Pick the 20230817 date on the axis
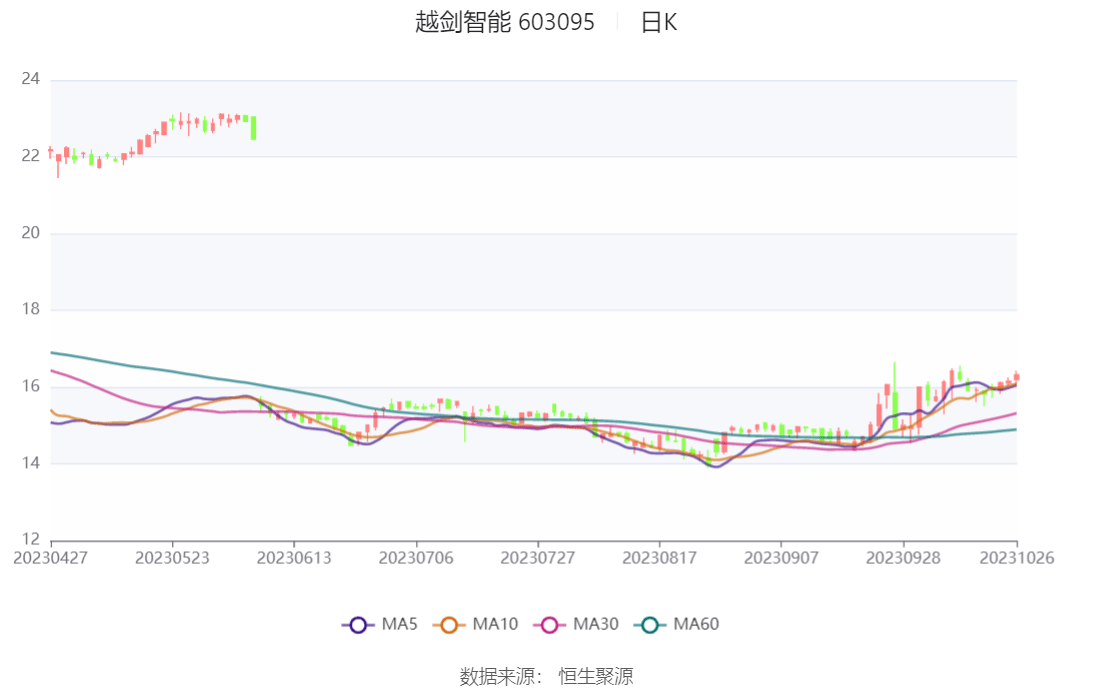 [659, 558]
